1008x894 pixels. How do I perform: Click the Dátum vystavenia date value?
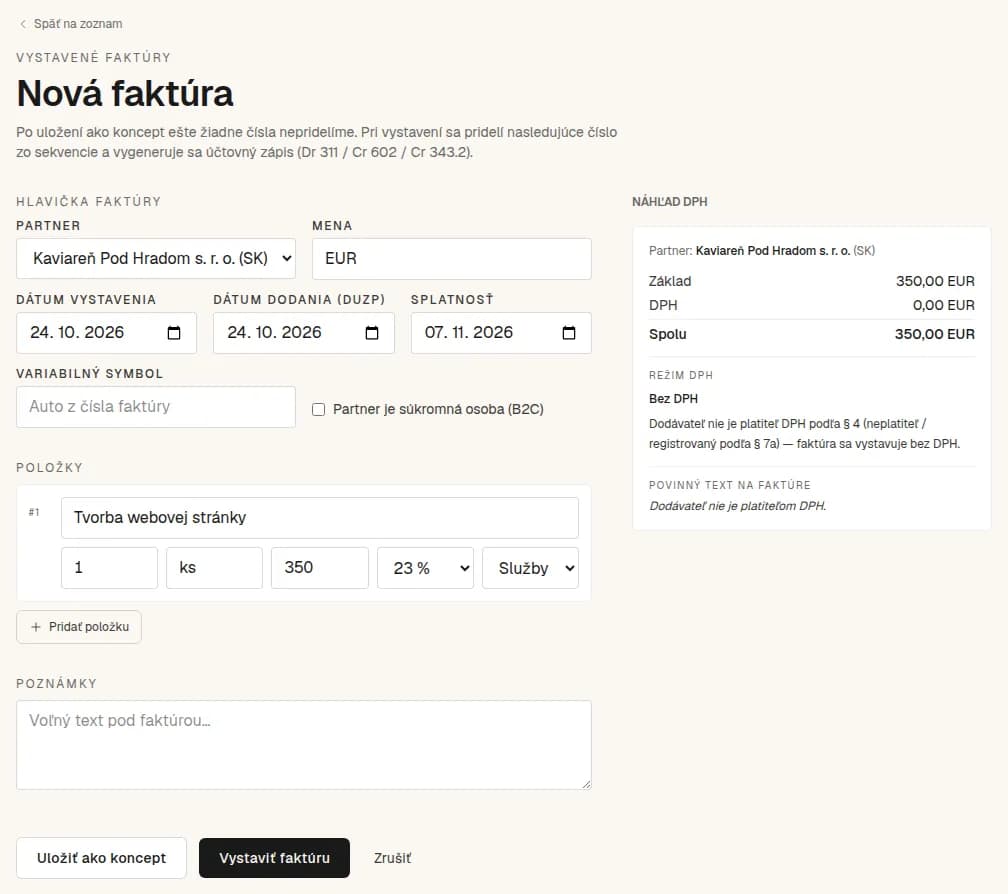[77, 332]
